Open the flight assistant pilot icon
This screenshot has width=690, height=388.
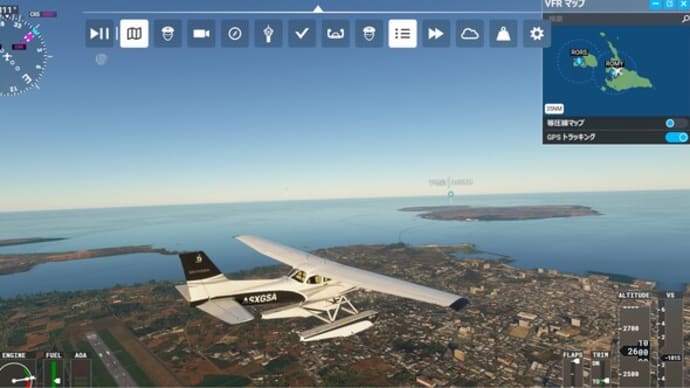(x=369, y=33)
